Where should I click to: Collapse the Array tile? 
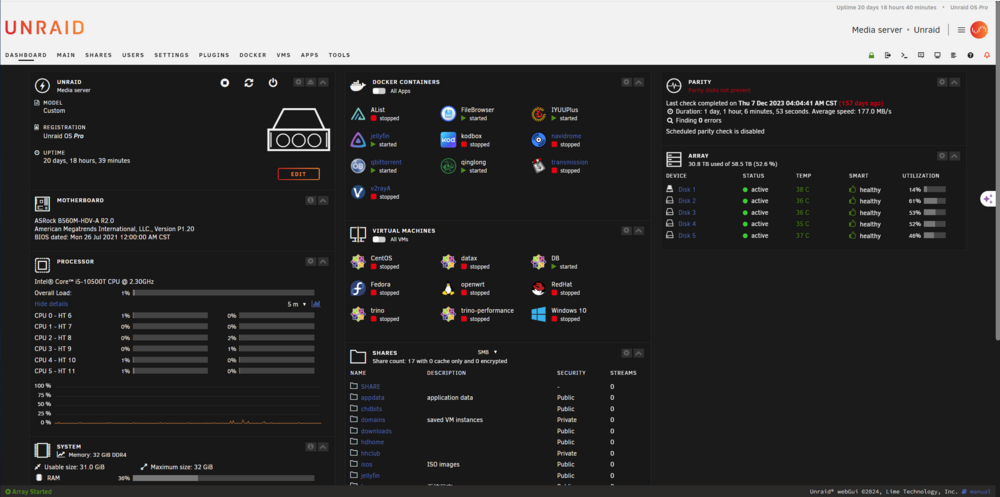(x=954, y=156)
